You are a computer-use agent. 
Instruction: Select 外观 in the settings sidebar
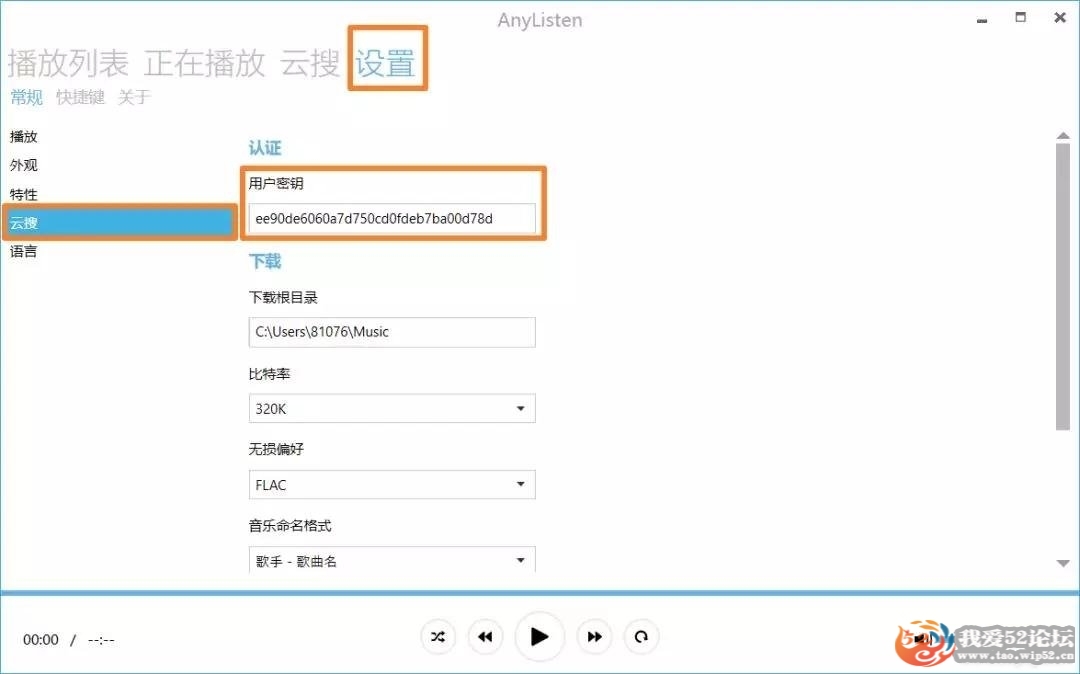(x=23, y=165)
